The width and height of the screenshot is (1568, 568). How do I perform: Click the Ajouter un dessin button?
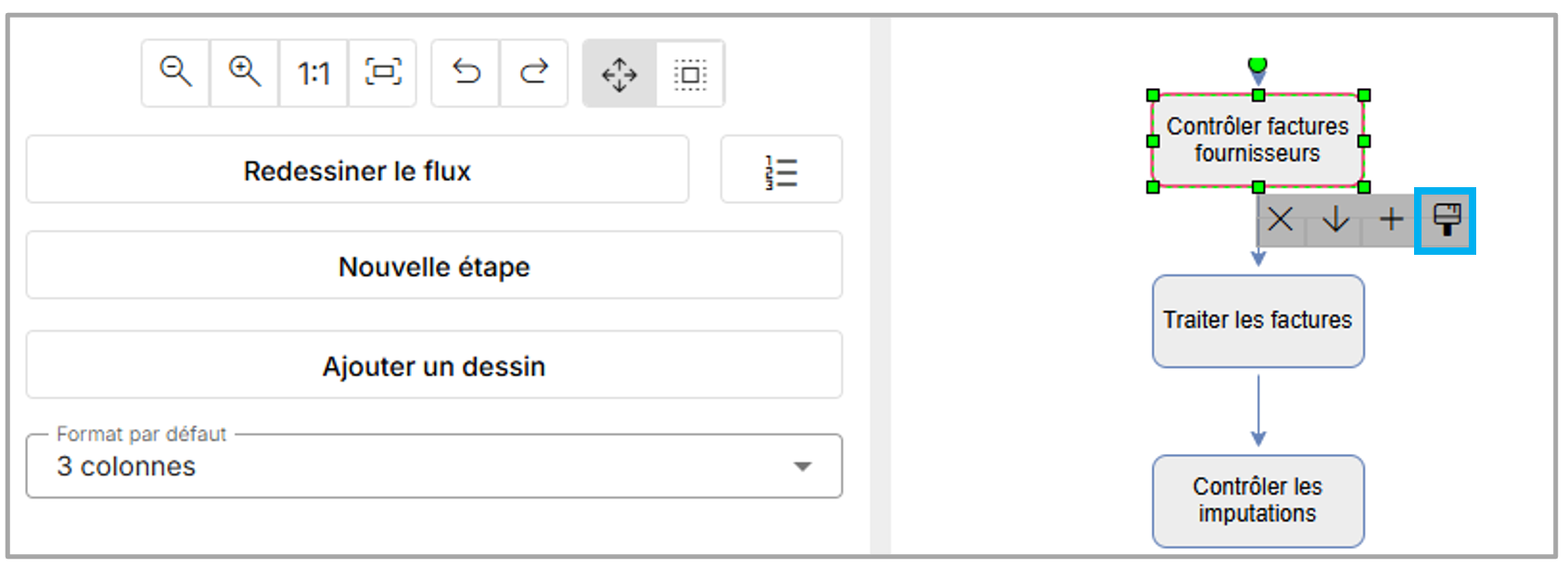(x=434, y=366)
